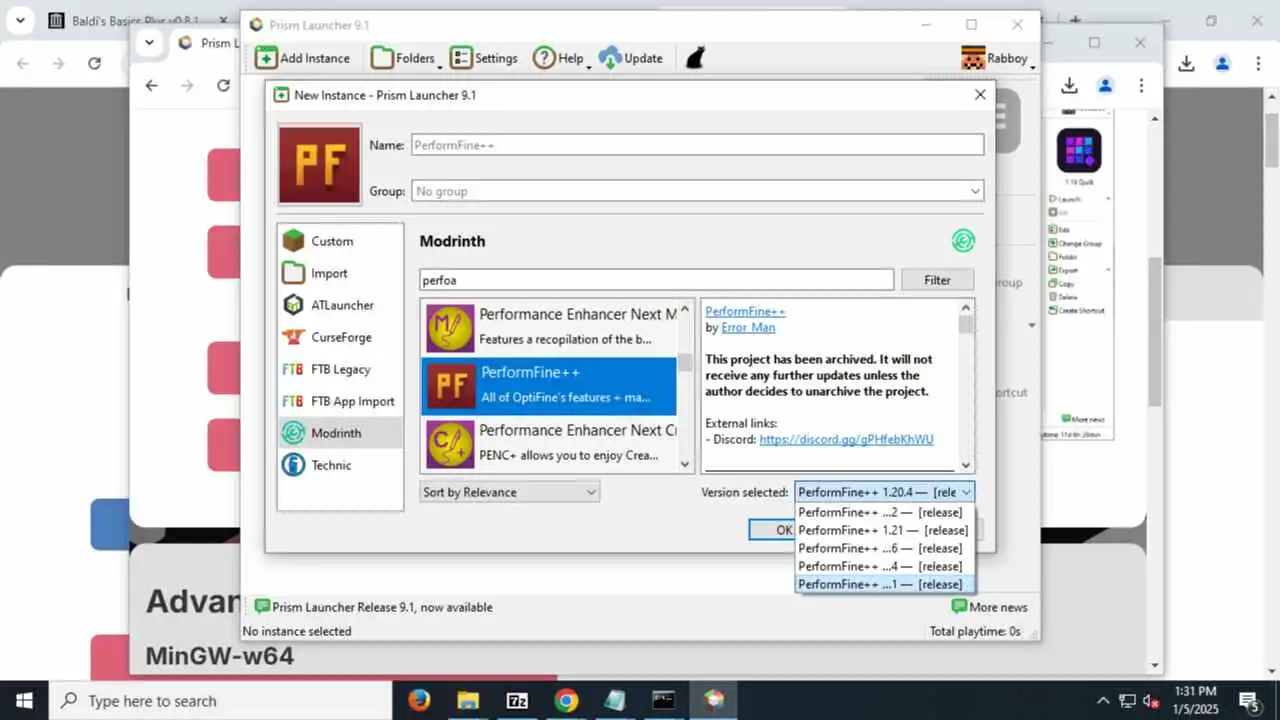Image resolution: width=1280 pixels, height=720 pixels.
Task: Open 7-Zip from the taskbar
Action: (517, 700)
